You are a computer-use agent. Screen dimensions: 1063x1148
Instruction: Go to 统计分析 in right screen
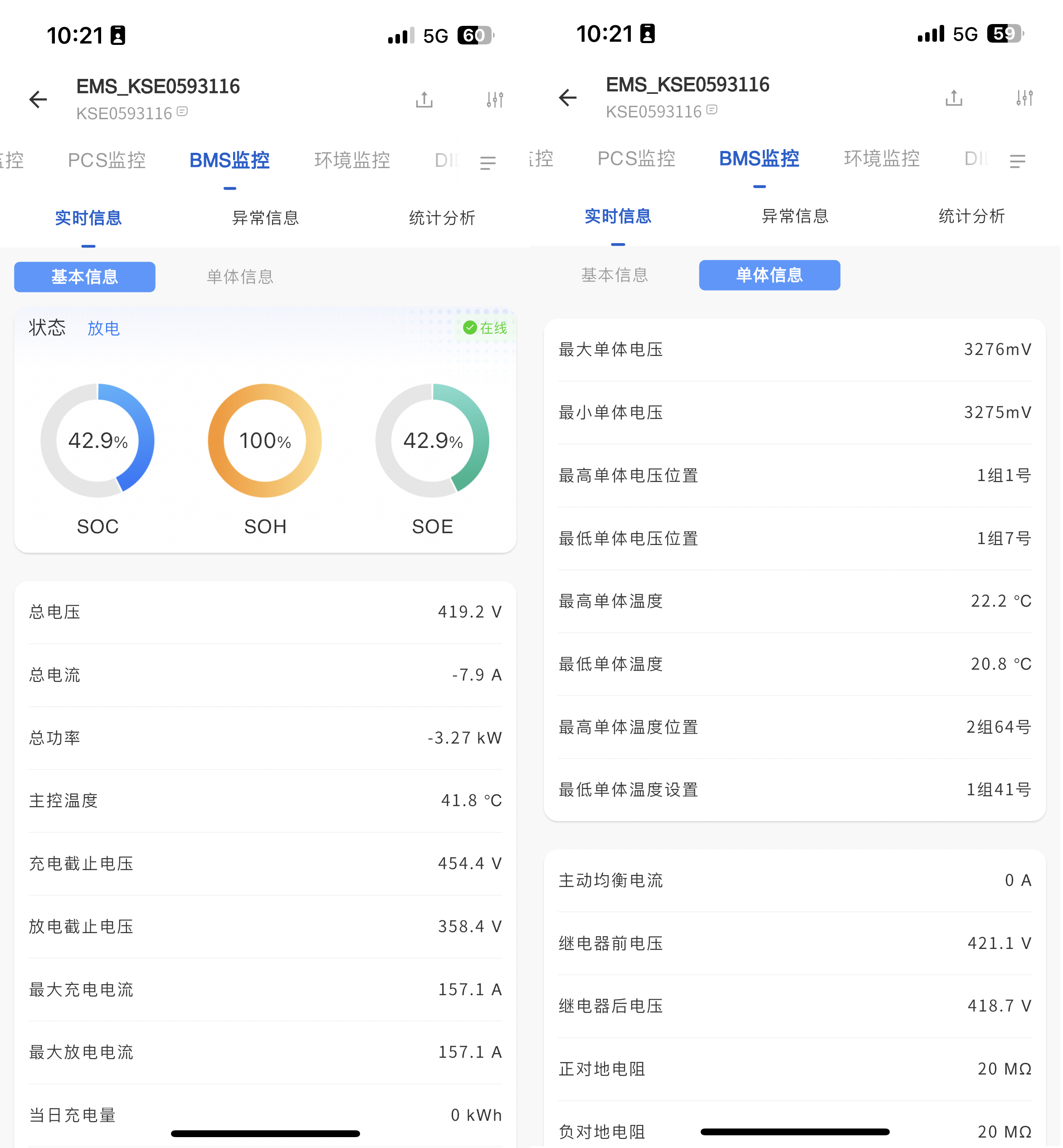[971, 216]
